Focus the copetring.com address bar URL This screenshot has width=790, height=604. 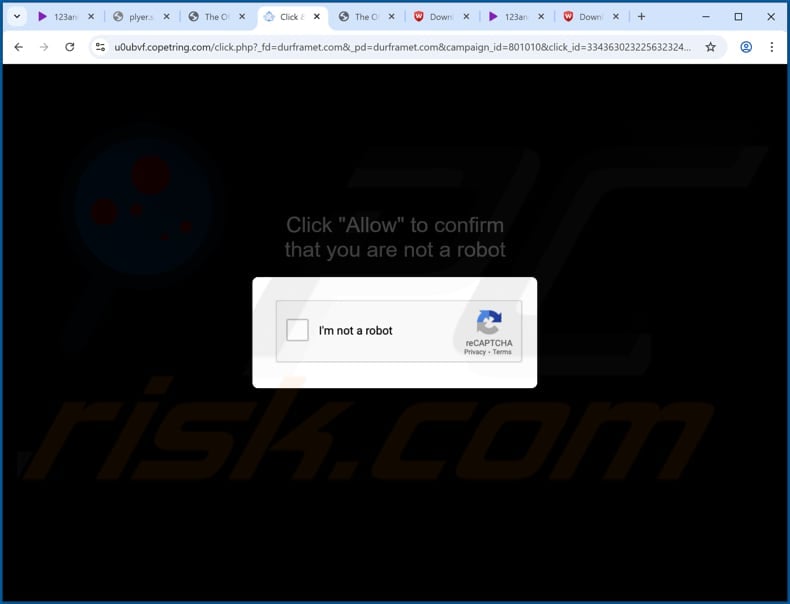(403, 47)
